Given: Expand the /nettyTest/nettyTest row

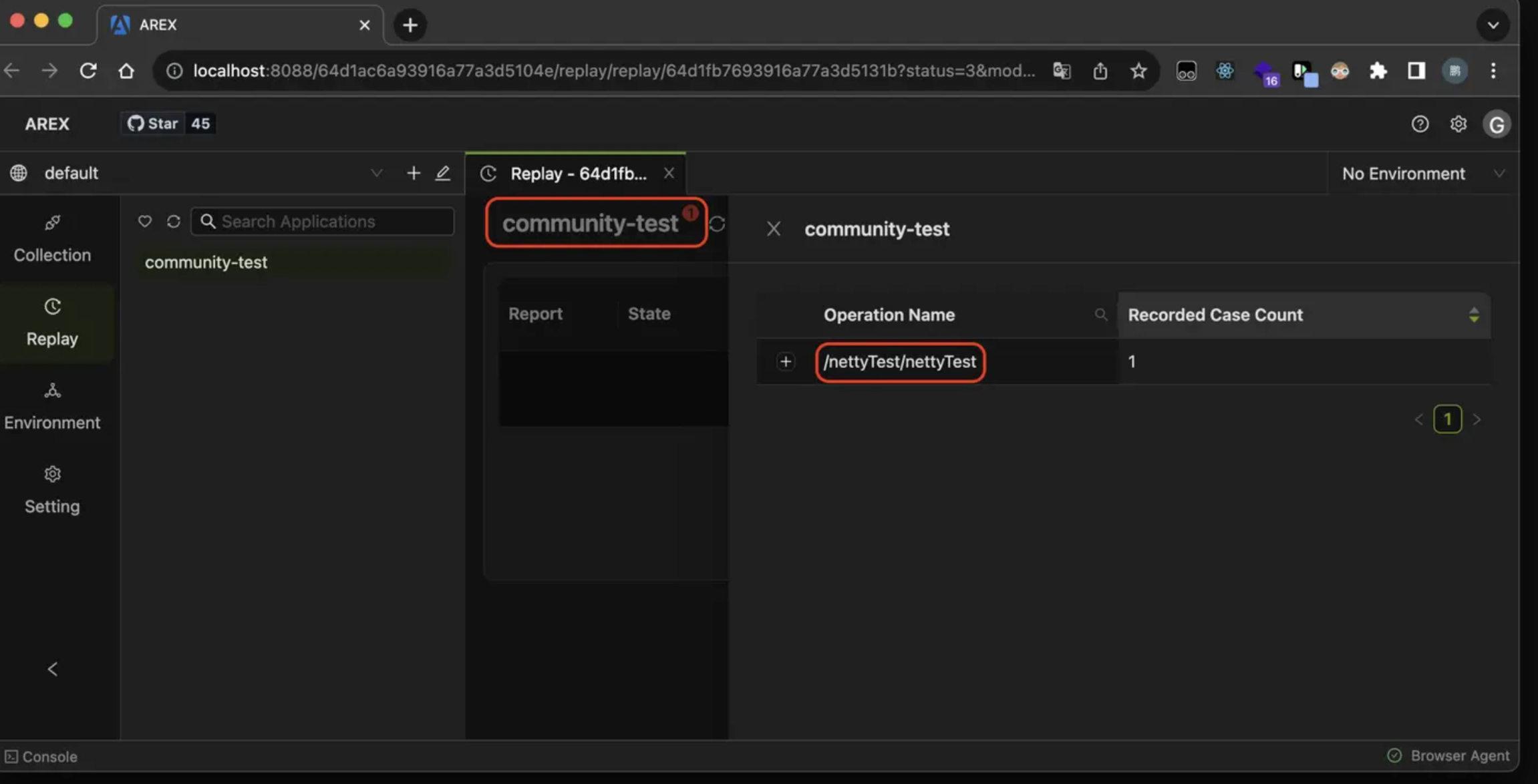Looking at the screenshot, I should (786, 362).
